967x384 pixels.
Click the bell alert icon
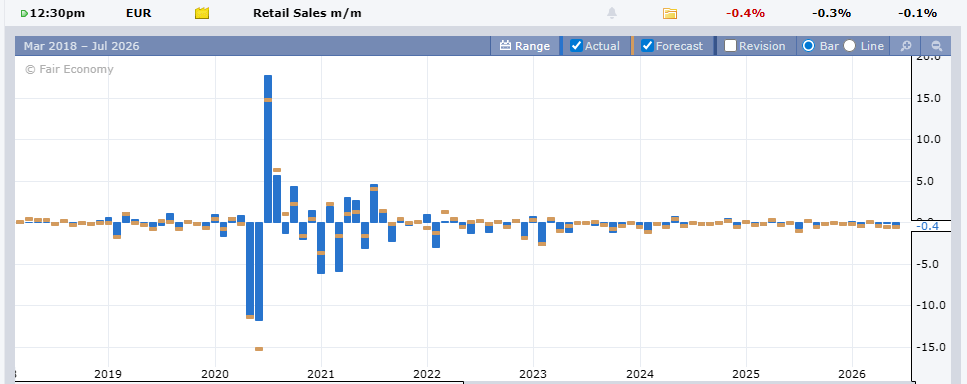click(612, 13)
